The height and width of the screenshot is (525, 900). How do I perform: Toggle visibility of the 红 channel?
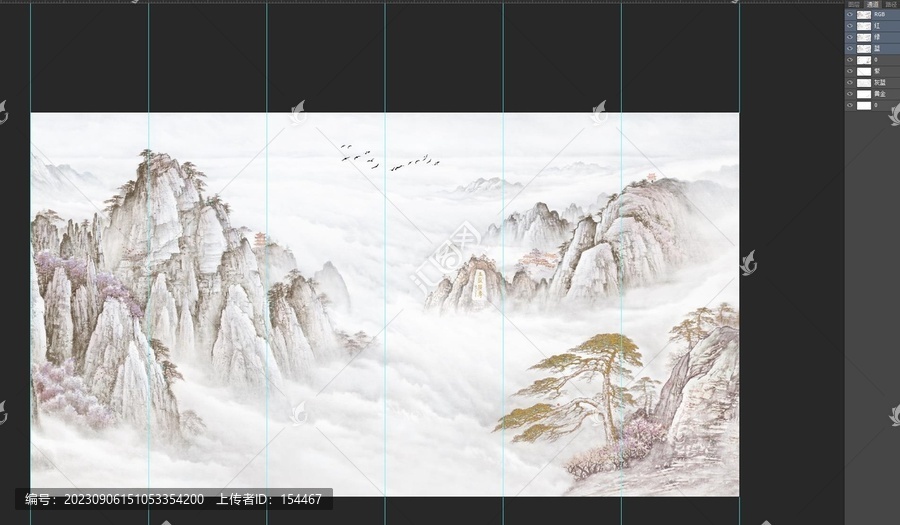pos(849,26)
